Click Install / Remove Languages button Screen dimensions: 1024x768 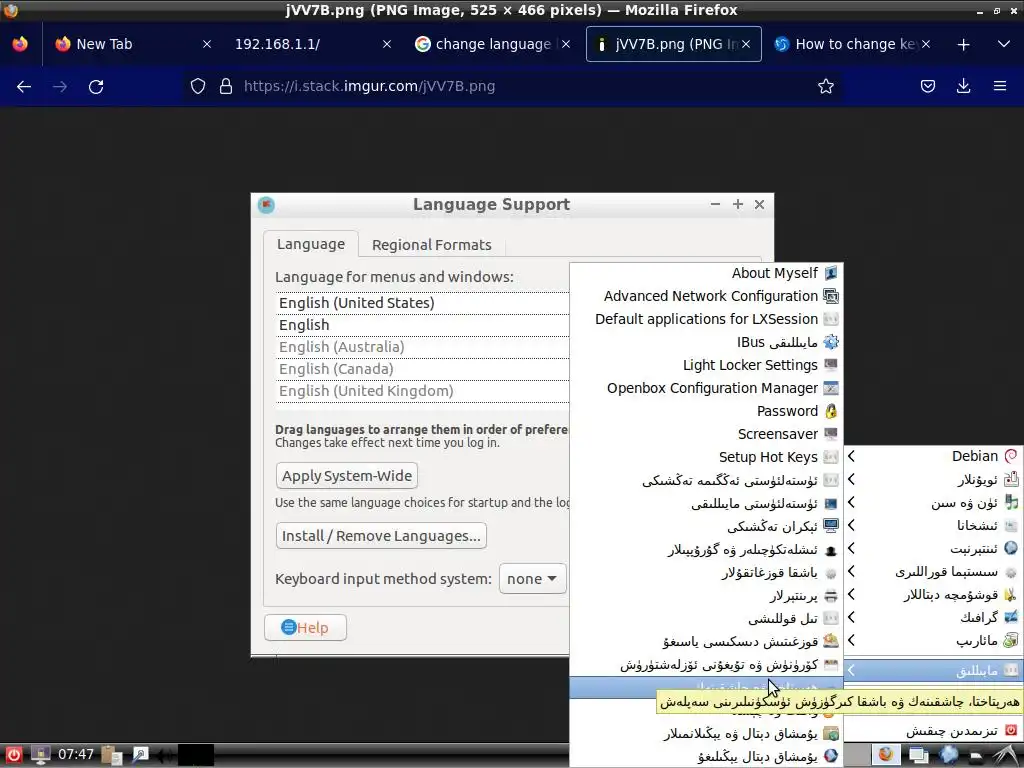(x=381, y=536)
